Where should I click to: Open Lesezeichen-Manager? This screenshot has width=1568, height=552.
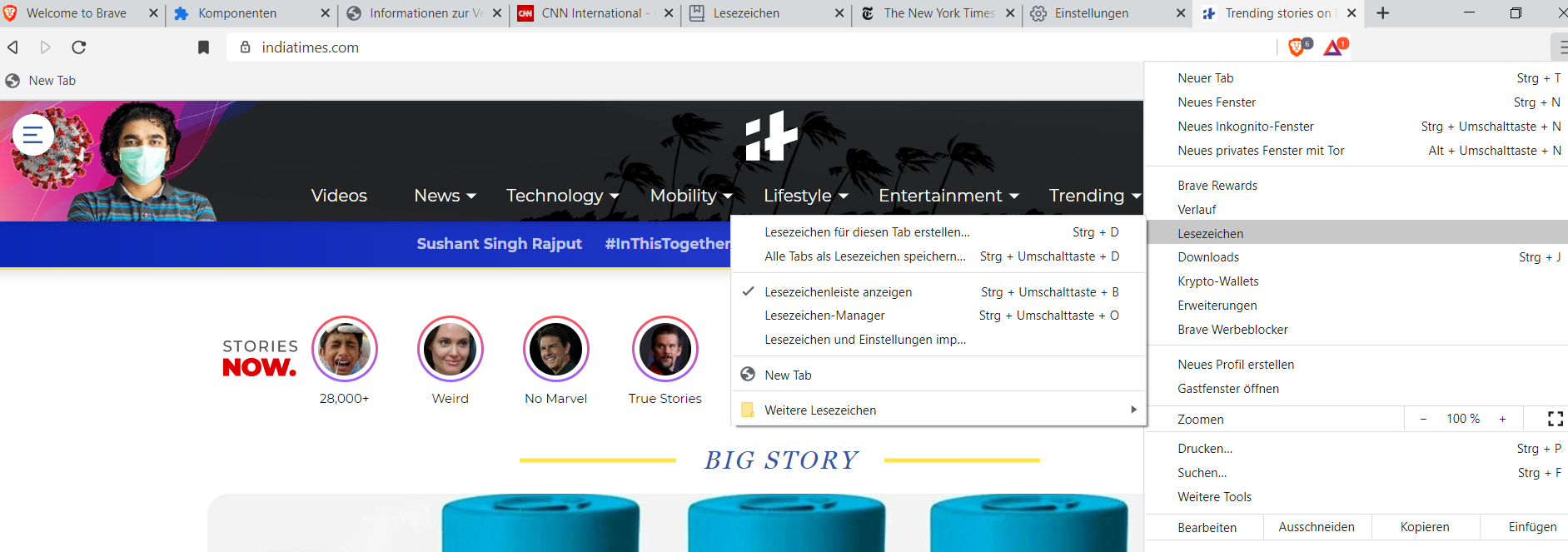pyautogui.click(x=938, y=316)
